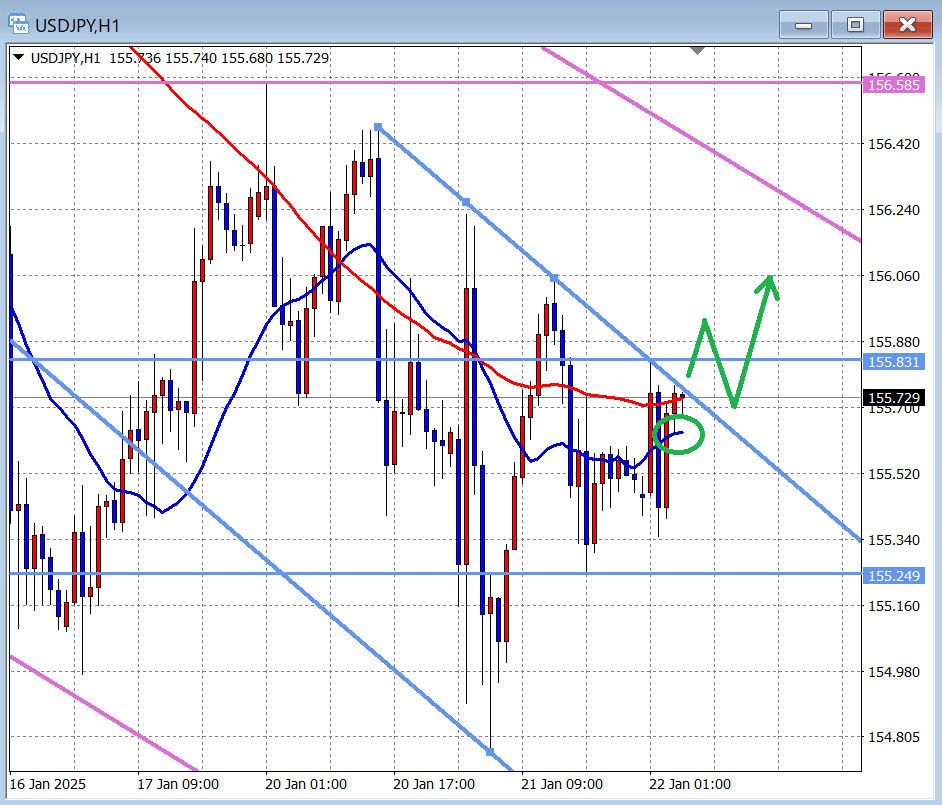942x805 pixels.
Task: Click the black triangle beside USDJPY,H1 label
Action: tap(20, 58)
